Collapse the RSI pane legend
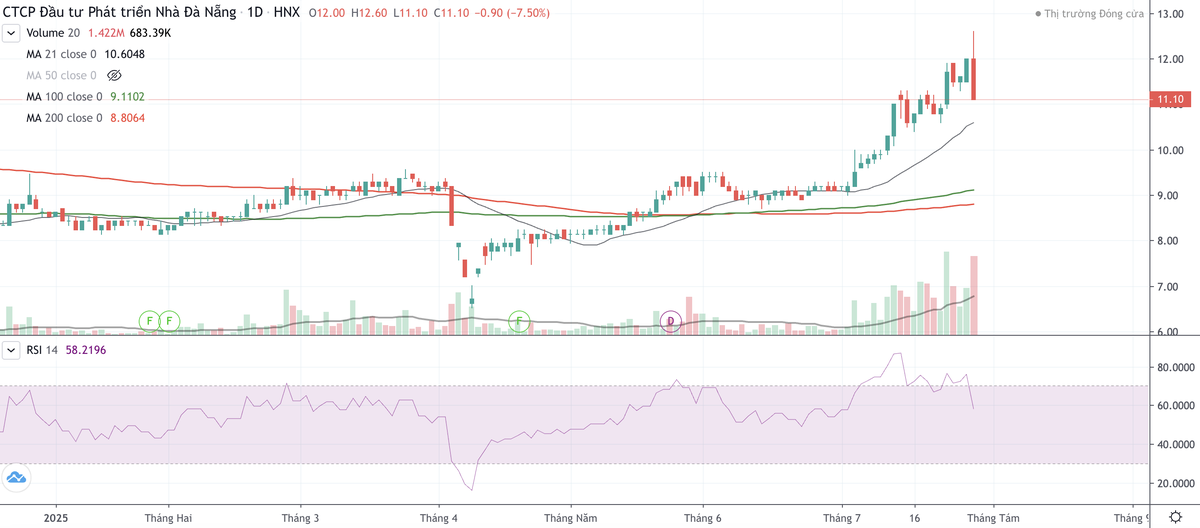 point(11,350)
